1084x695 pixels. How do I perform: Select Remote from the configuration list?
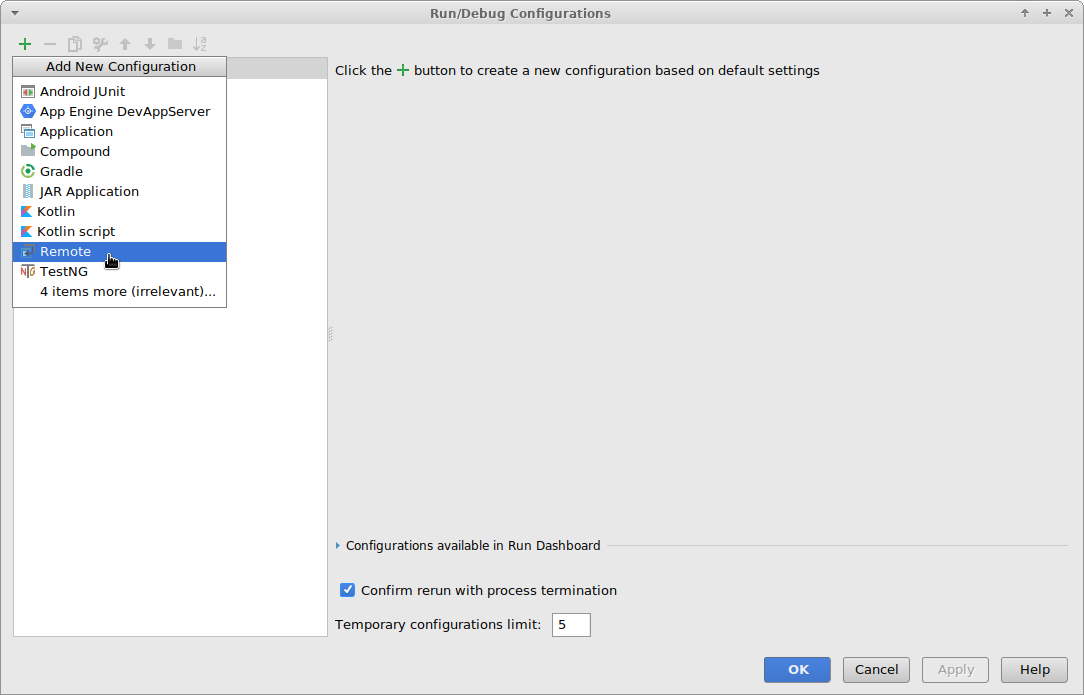tap(65, 252)
